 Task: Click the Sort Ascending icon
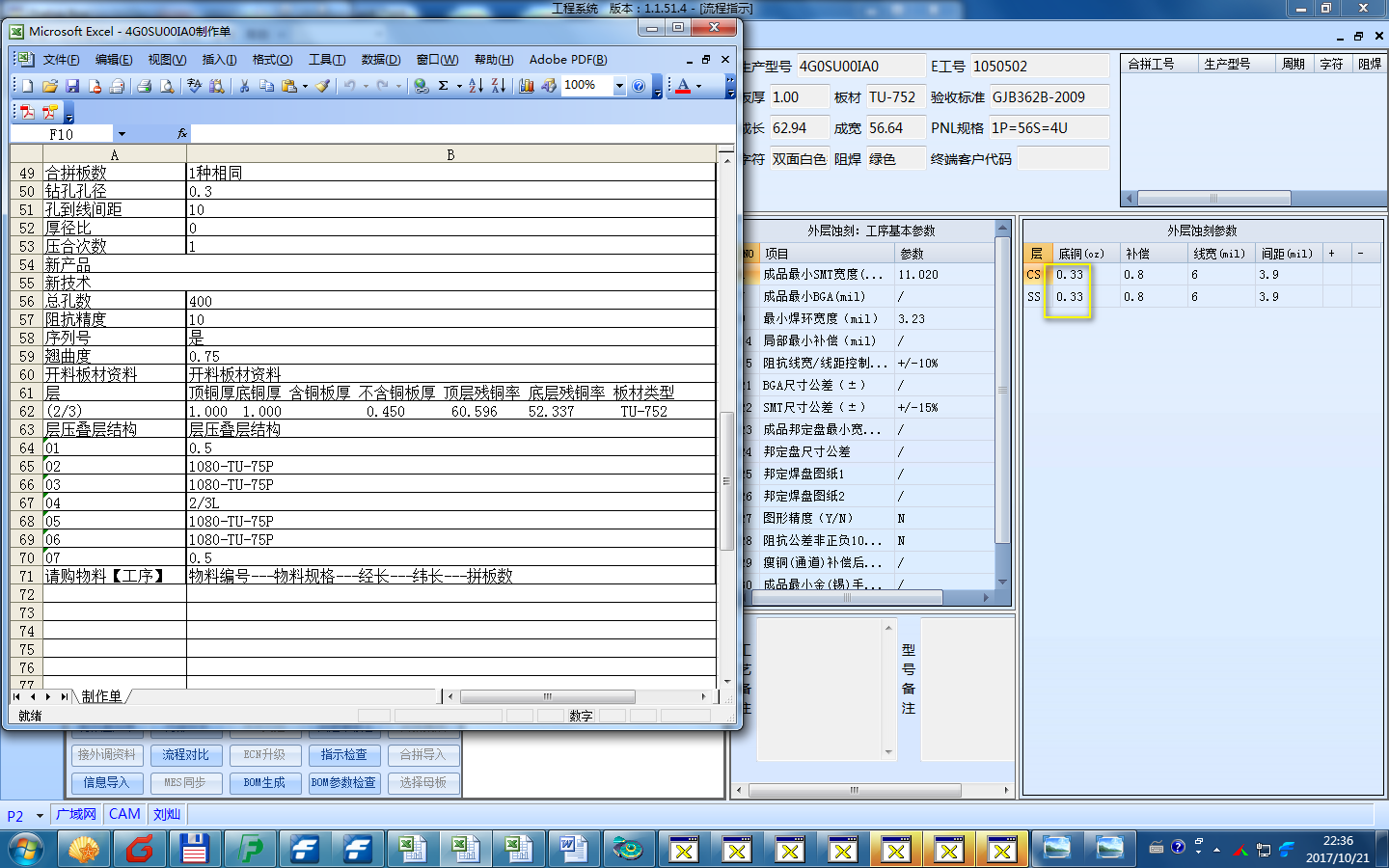coord(476,86)
